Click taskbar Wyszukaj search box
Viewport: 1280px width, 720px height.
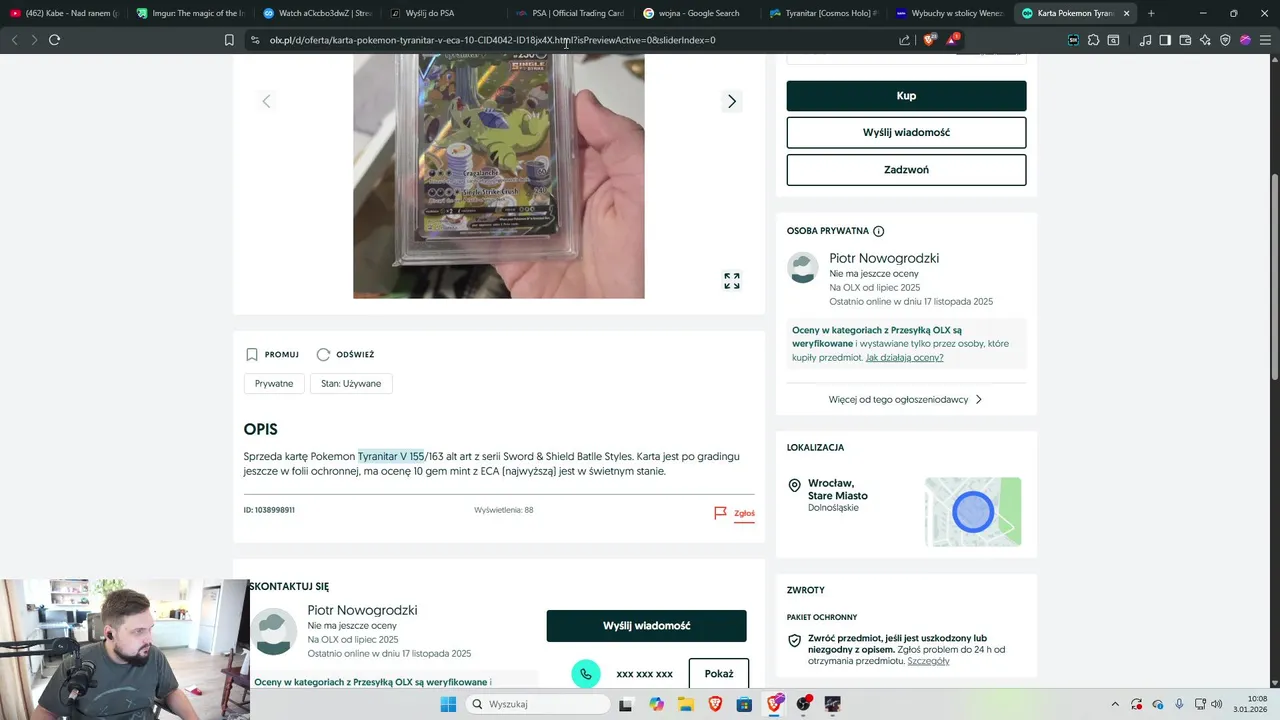[539, 704]
